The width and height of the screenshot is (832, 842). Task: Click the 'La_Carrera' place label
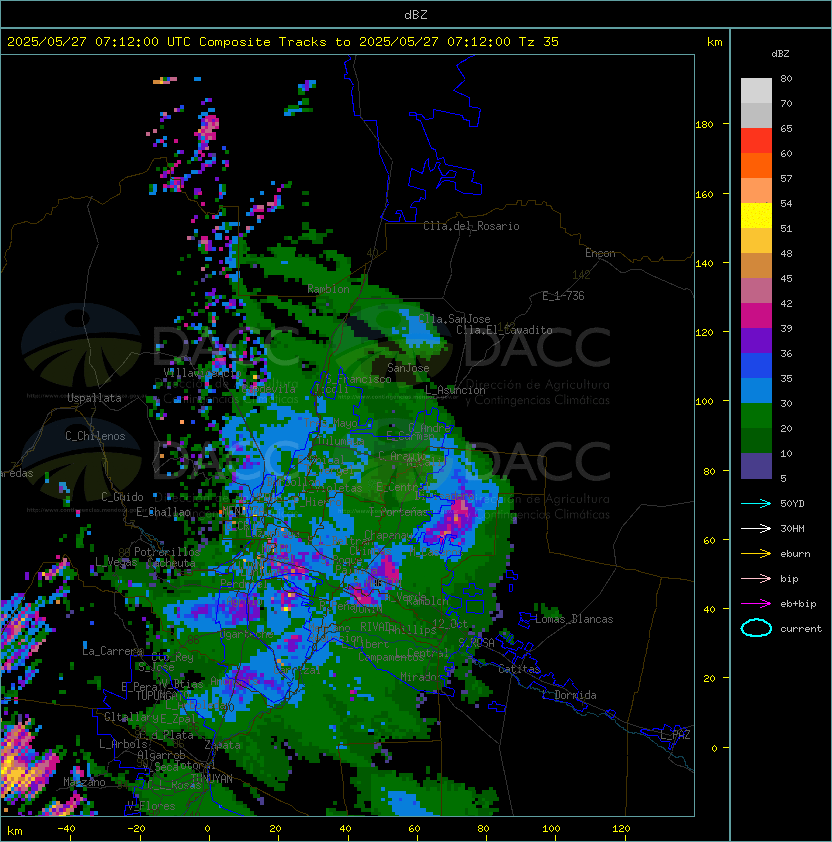[x=112, y=651]
